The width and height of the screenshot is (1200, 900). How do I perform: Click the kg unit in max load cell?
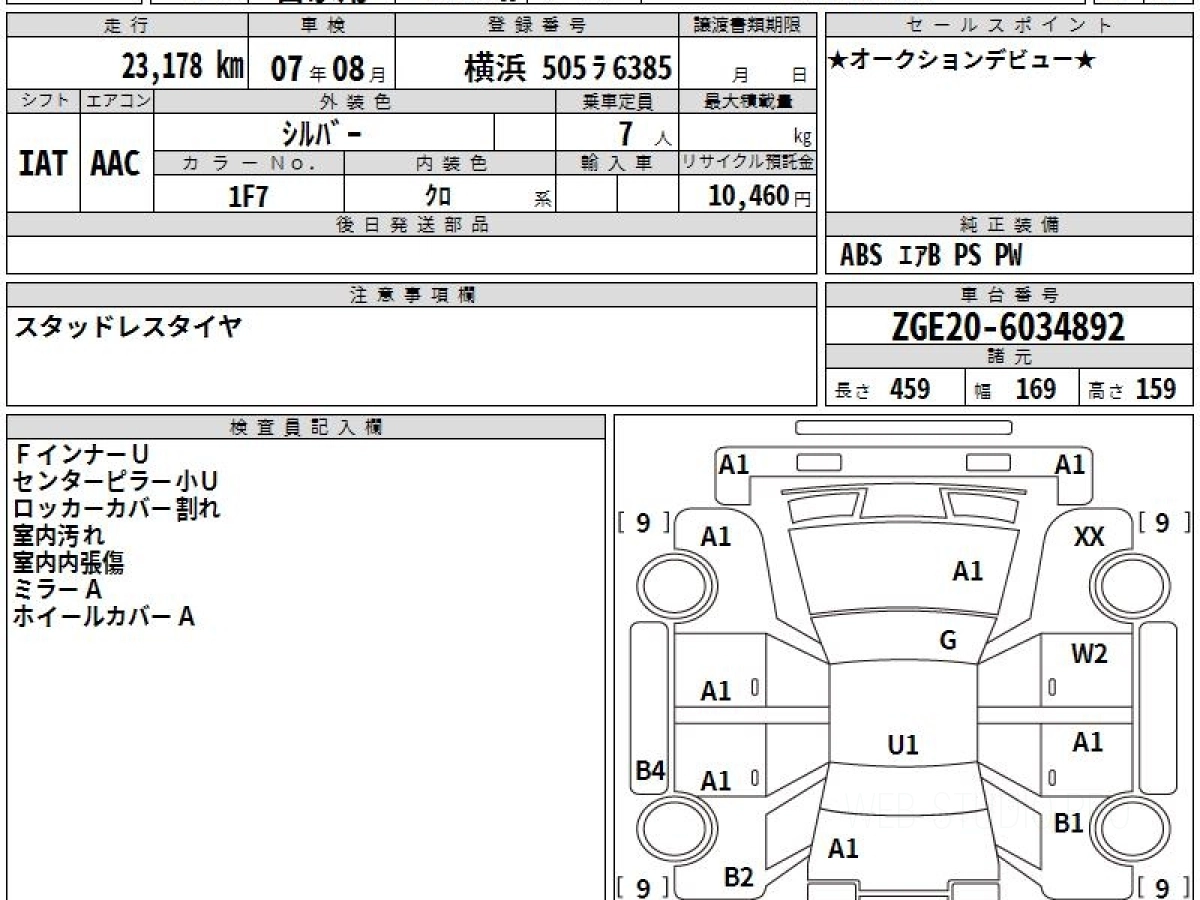[802, 138]
